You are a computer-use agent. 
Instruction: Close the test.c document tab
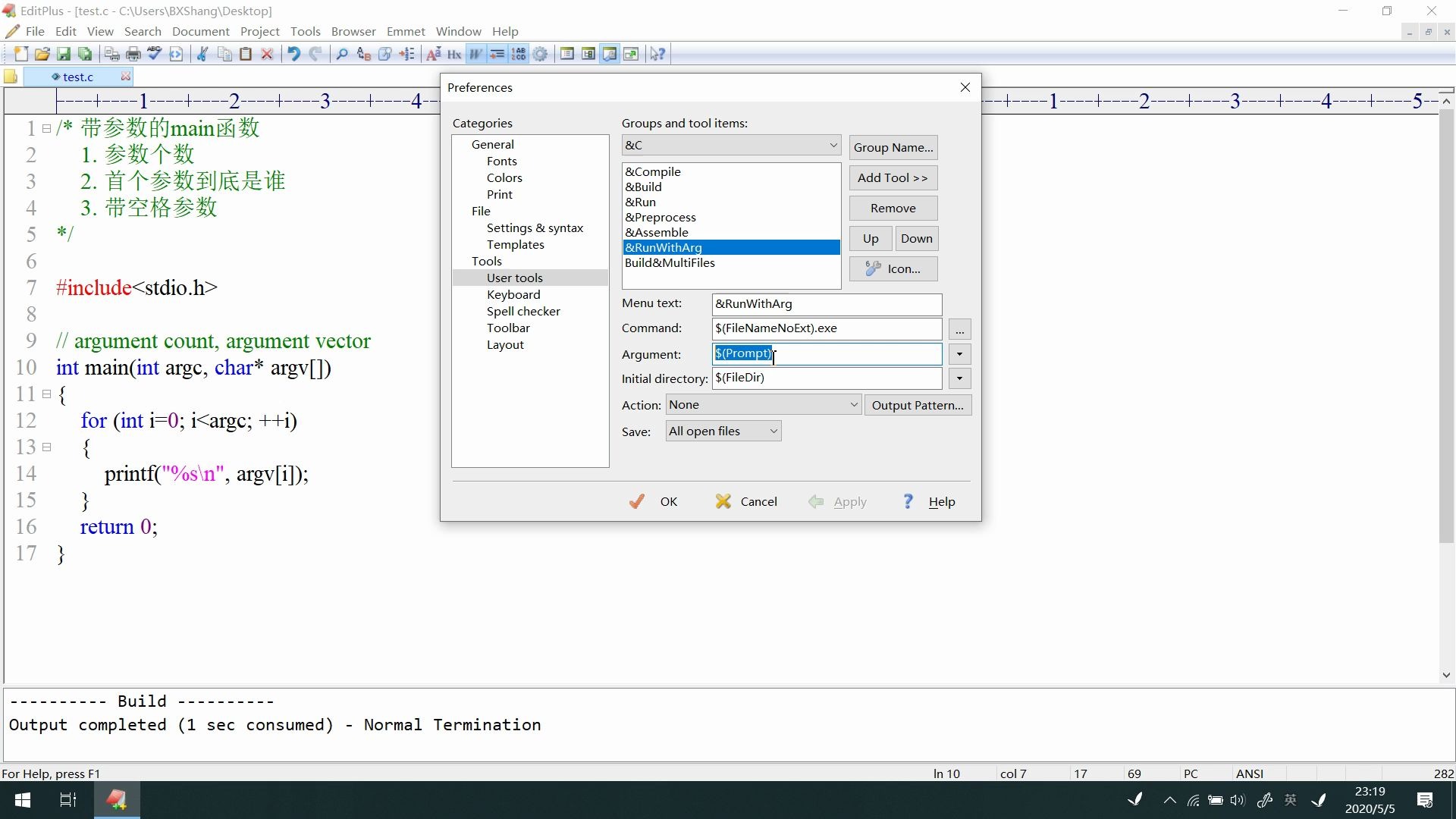point(126,76)
